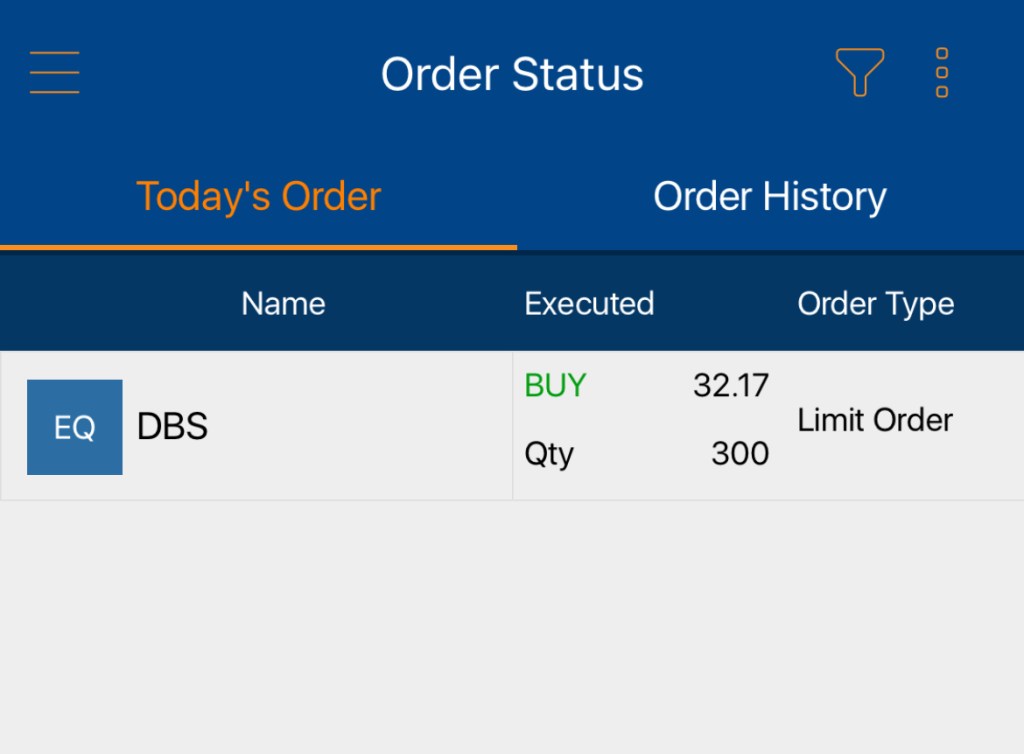Click the Order Status page title

(512, 75)
